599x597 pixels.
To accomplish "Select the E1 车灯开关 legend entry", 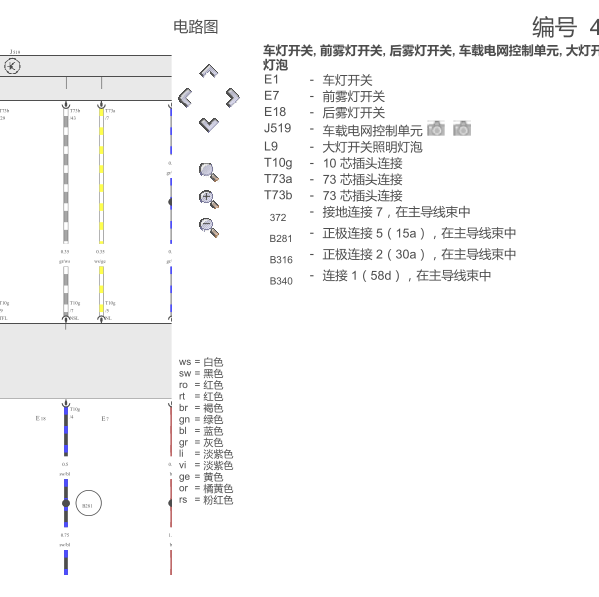I will pos(318,80).
